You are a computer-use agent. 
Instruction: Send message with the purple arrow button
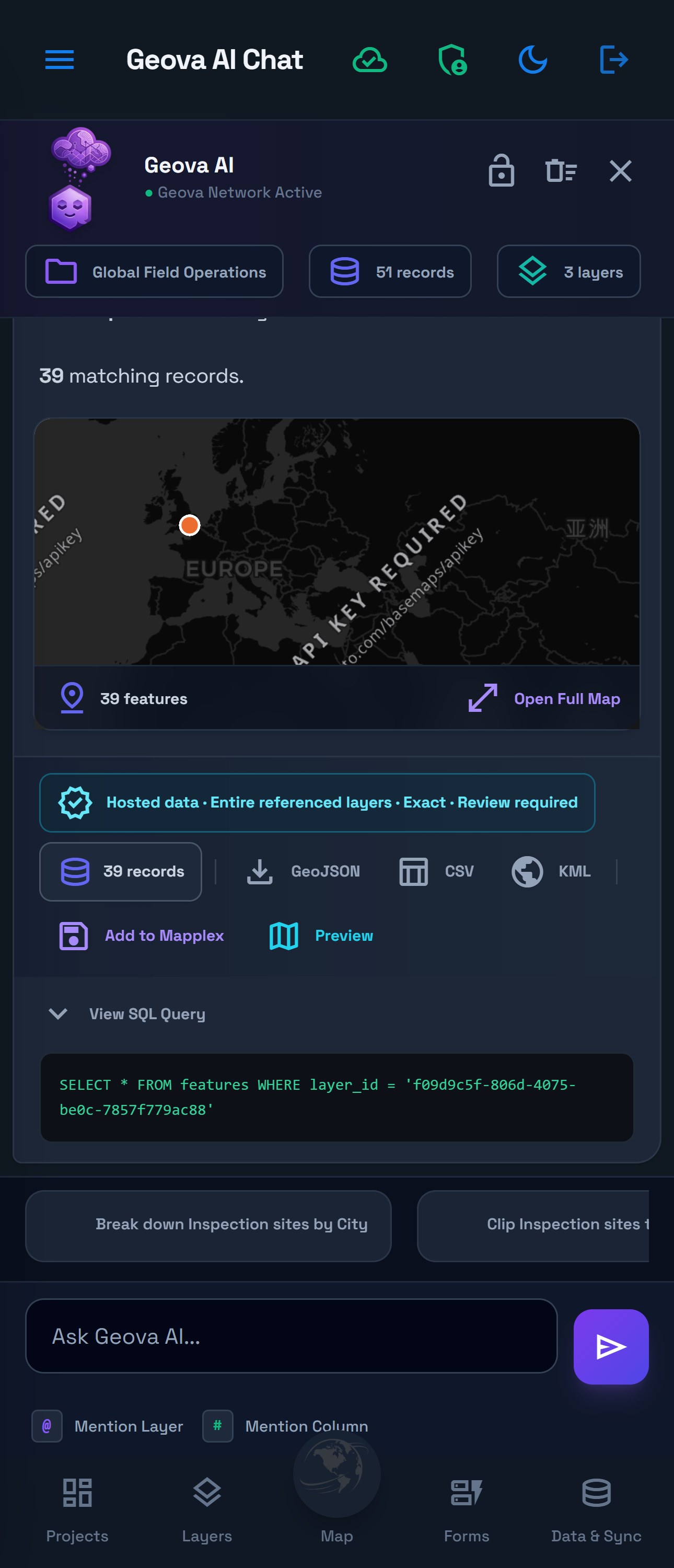coord(611,1346)
